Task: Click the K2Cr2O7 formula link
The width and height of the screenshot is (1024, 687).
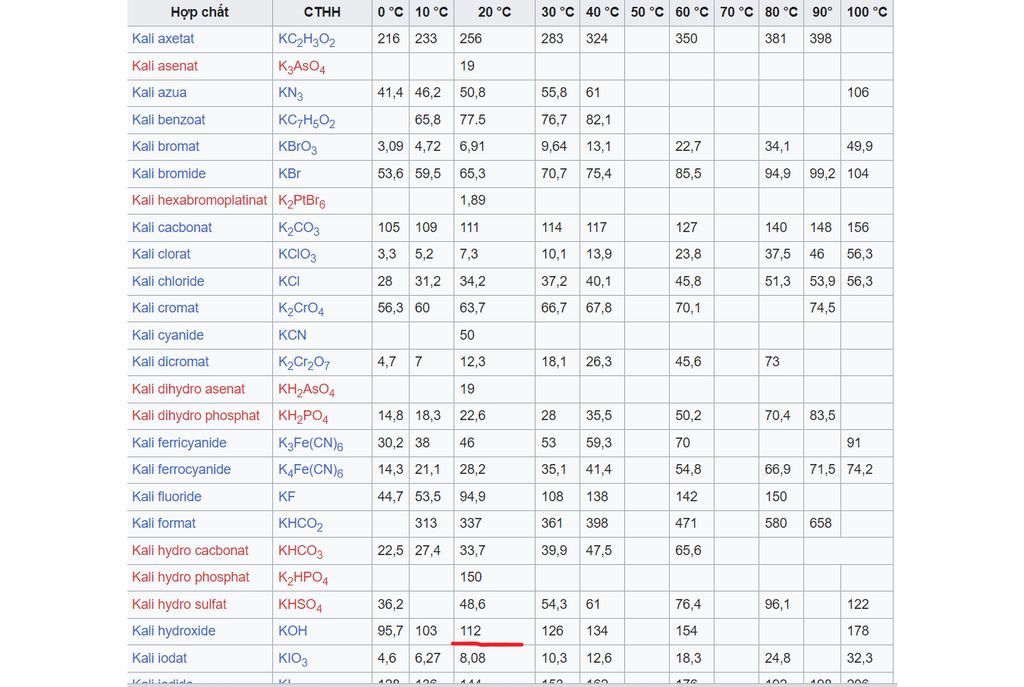Action: coord(304,363)
